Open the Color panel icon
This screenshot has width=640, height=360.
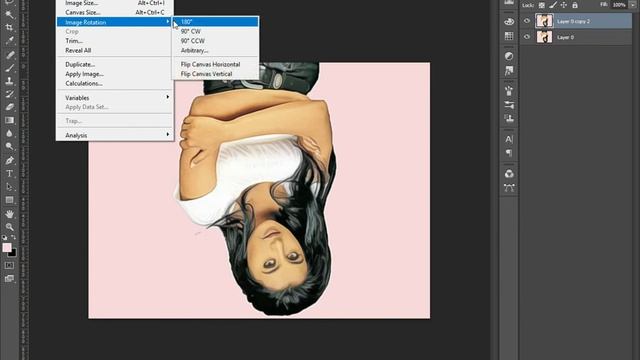[x=509, y=21]
